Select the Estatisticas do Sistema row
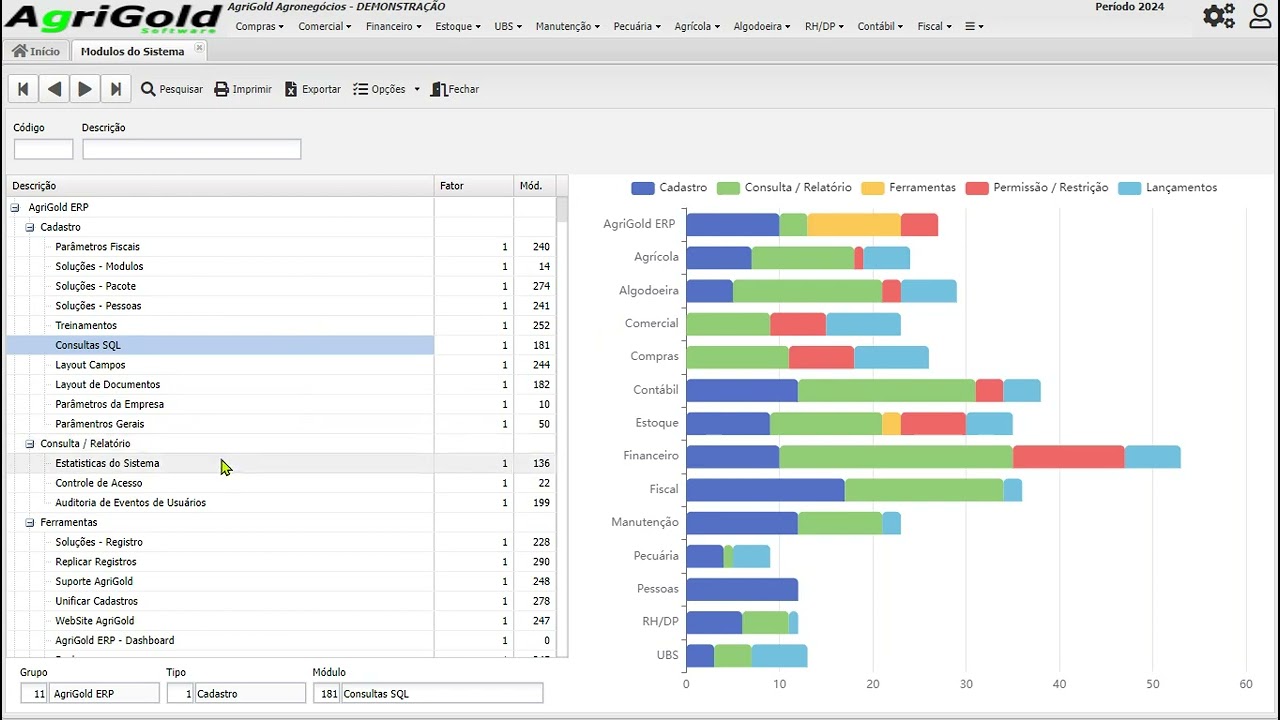 point(281,464)
